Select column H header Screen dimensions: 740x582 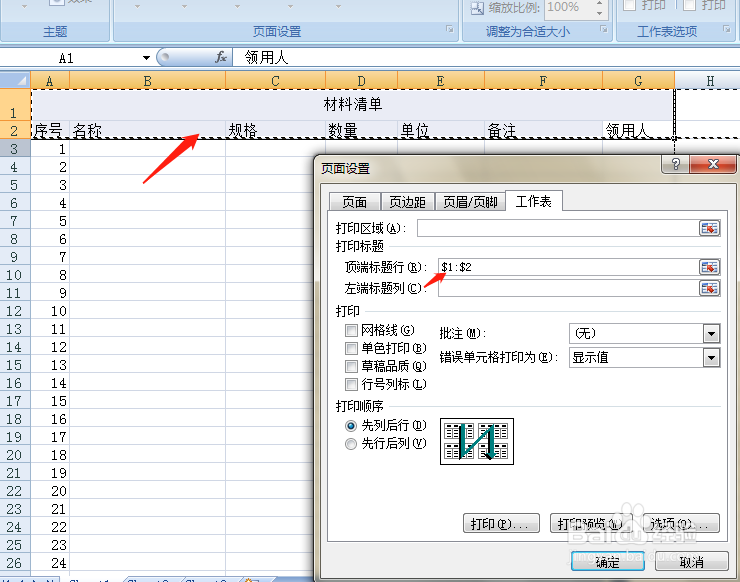click(x=709, y=81)
